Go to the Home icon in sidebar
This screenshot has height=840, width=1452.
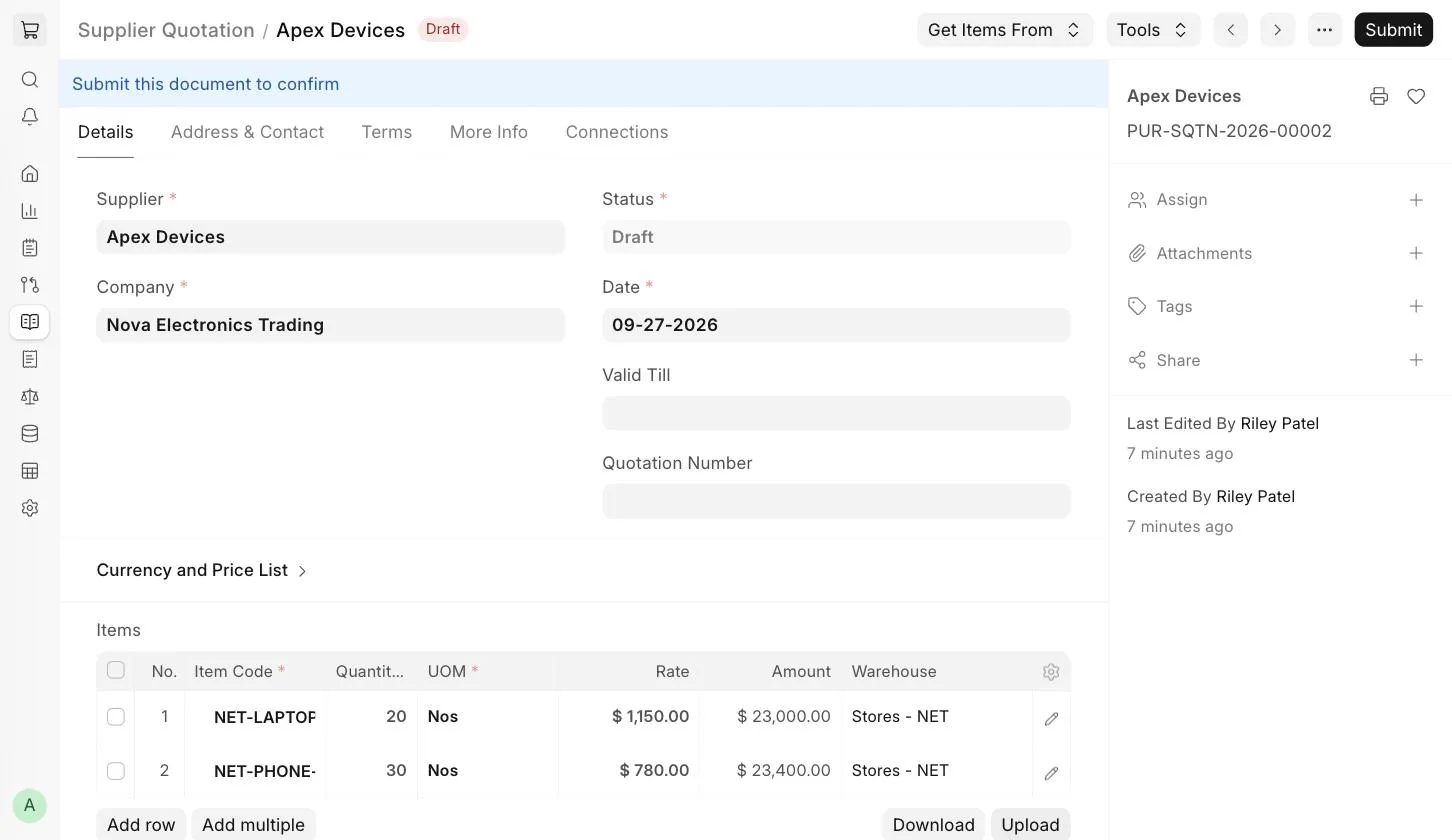pos(30,174)
